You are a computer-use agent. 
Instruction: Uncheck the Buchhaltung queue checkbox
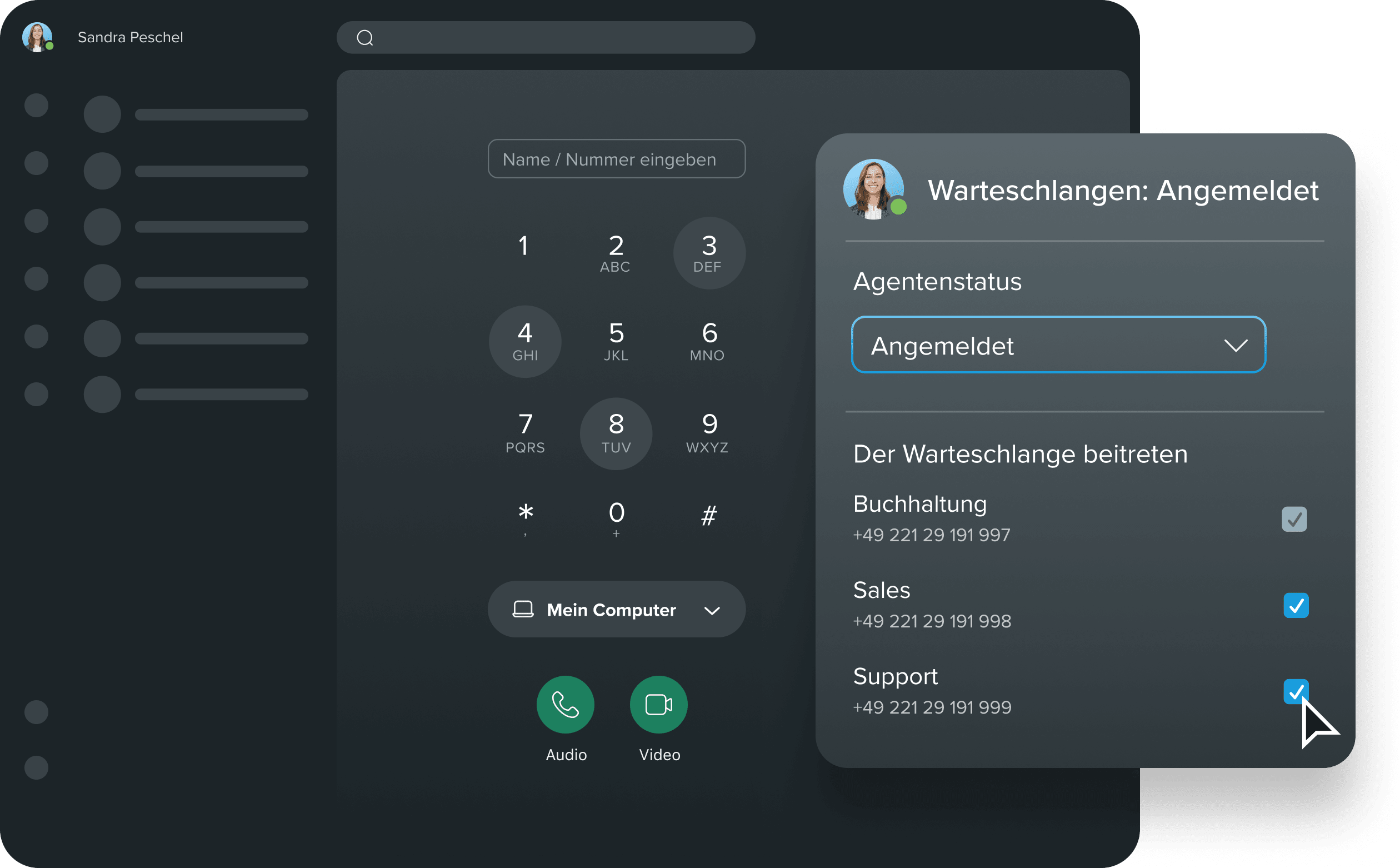pyautogui.click(x=1294, y=519)
